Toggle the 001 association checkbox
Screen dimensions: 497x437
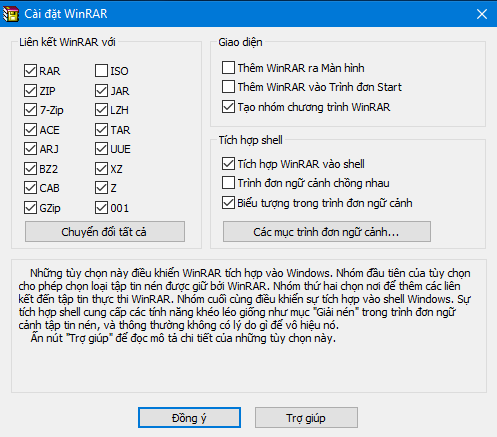tap(101, 208)
